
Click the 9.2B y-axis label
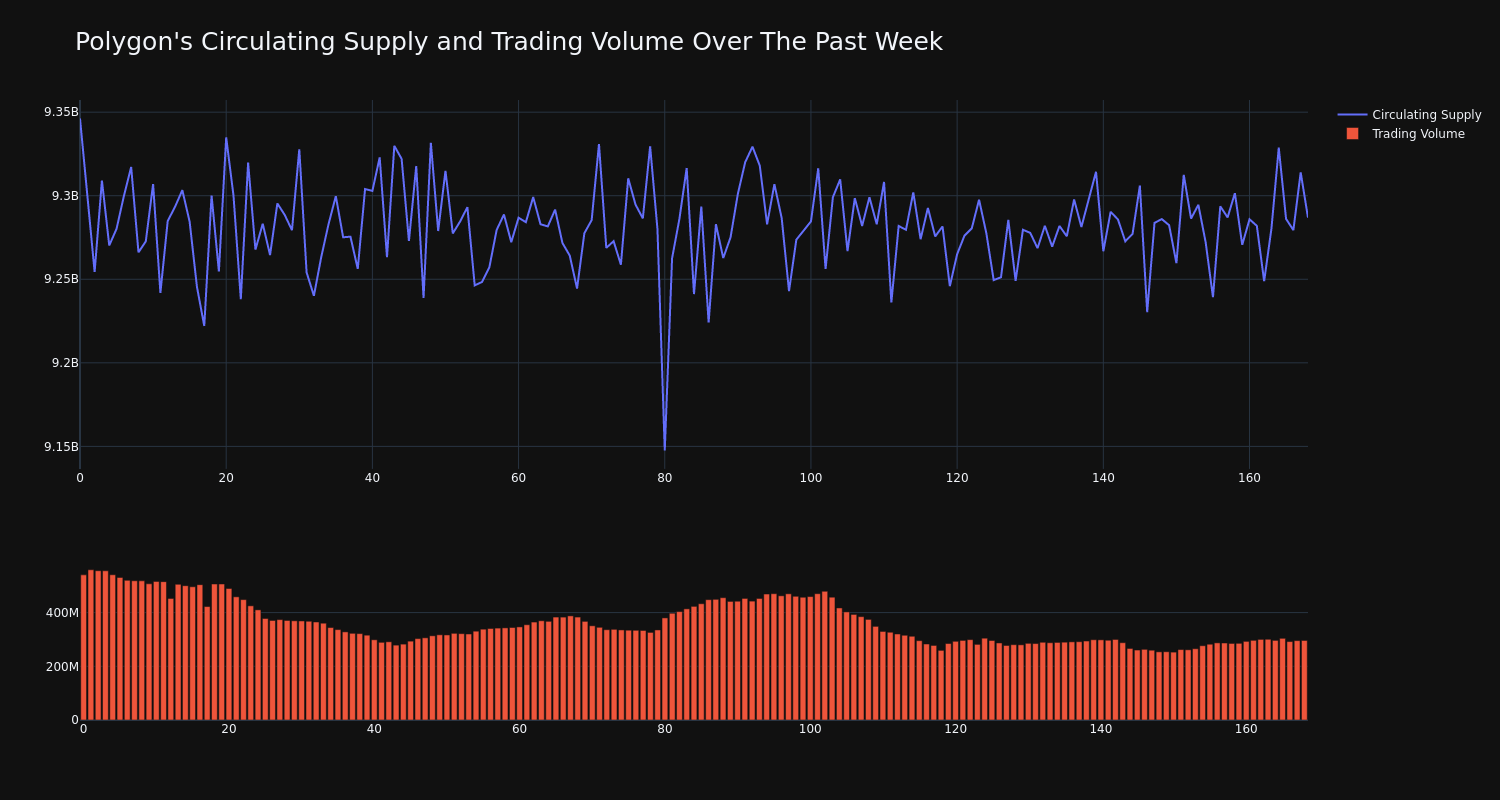coord(65,363)
